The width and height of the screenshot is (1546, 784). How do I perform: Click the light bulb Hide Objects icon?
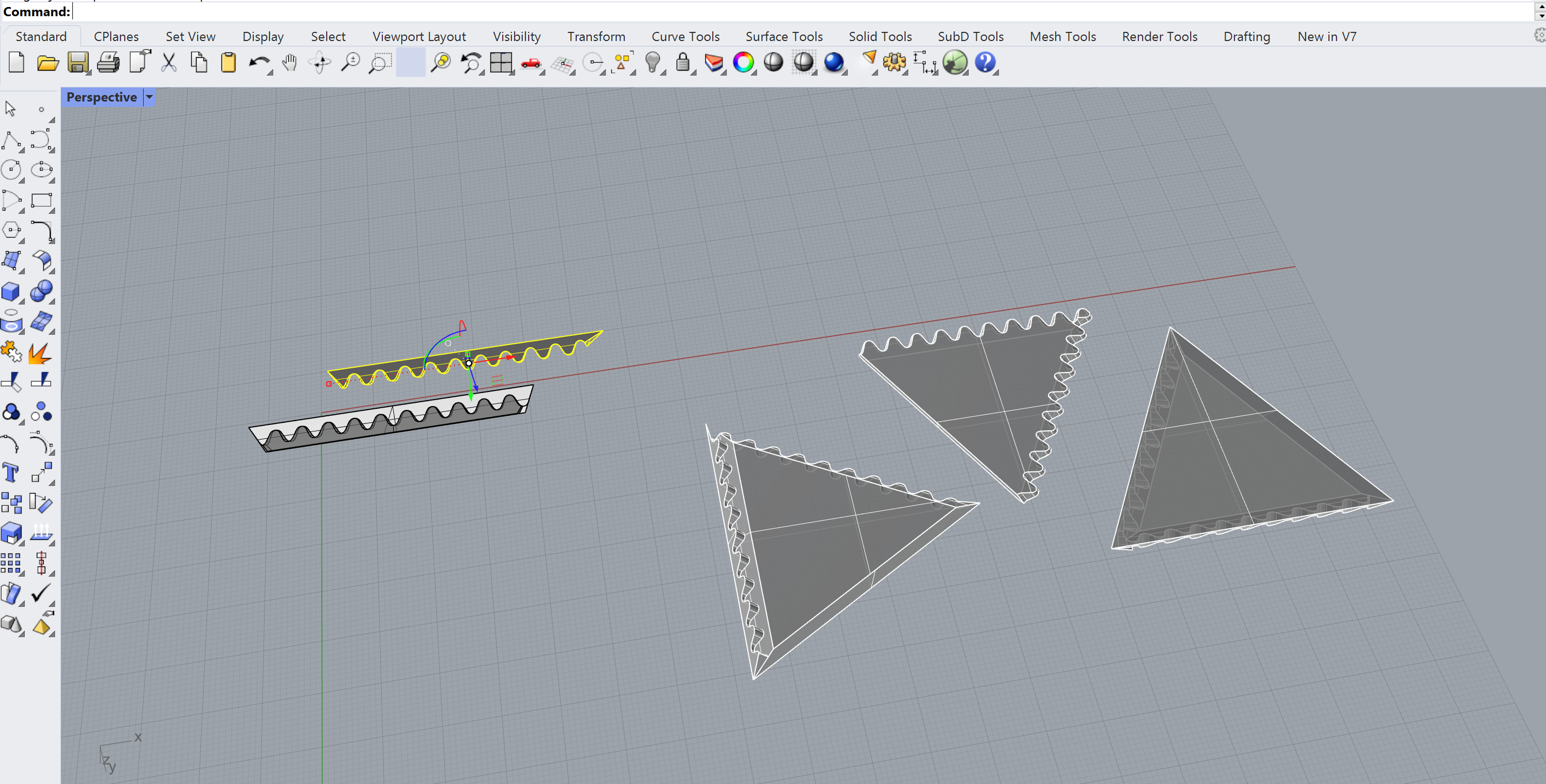click(x=653, y=63)
